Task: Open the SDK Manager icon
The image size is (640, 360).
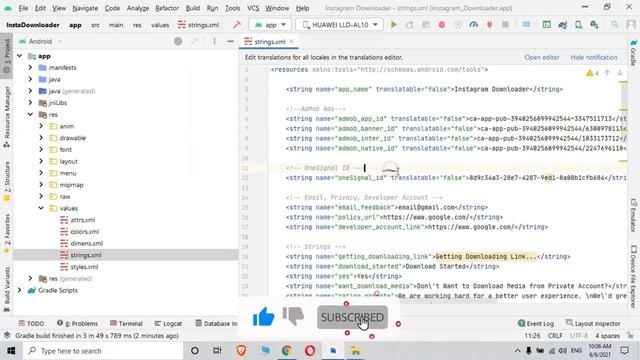Action: tap(594, 25)
